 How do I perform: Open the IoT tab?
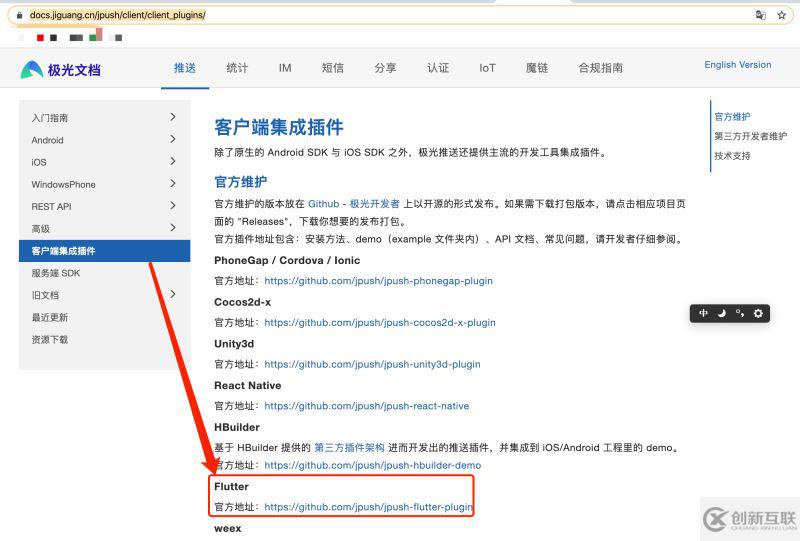pyautogui.click(x=487, y=68)
